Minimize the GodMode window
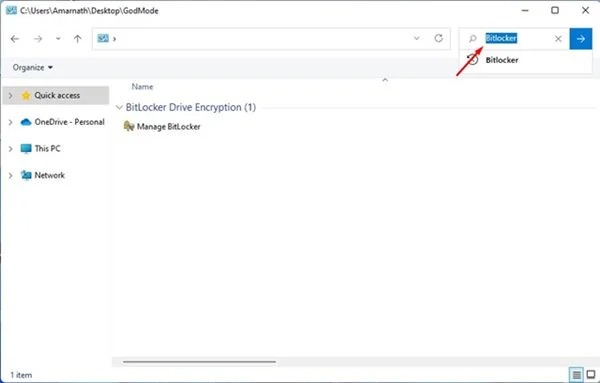This screenshot has height=383, width=600. coord(525,10)
